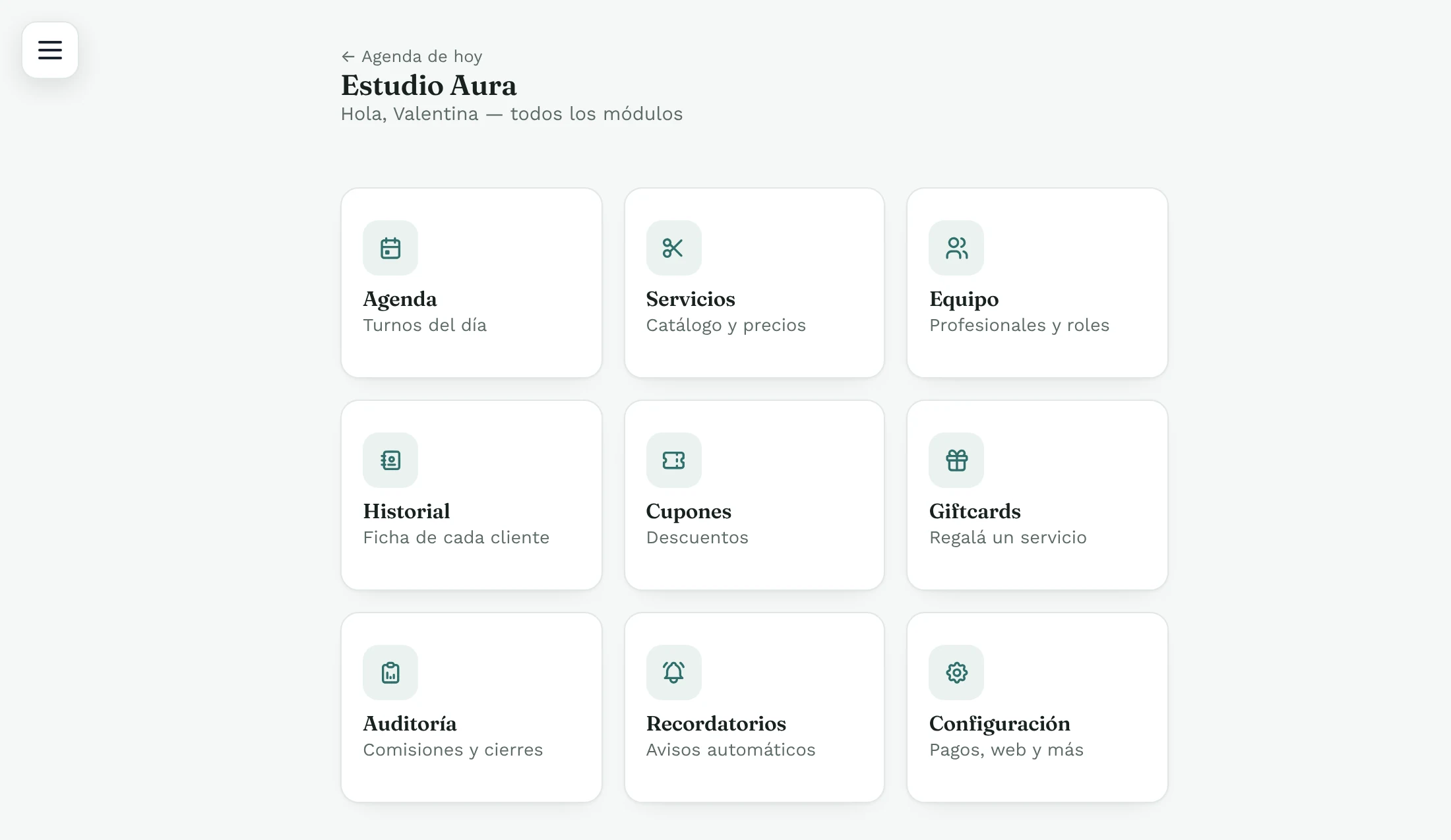Click 'Catálogo y precios' text

(x=725, y=326)
